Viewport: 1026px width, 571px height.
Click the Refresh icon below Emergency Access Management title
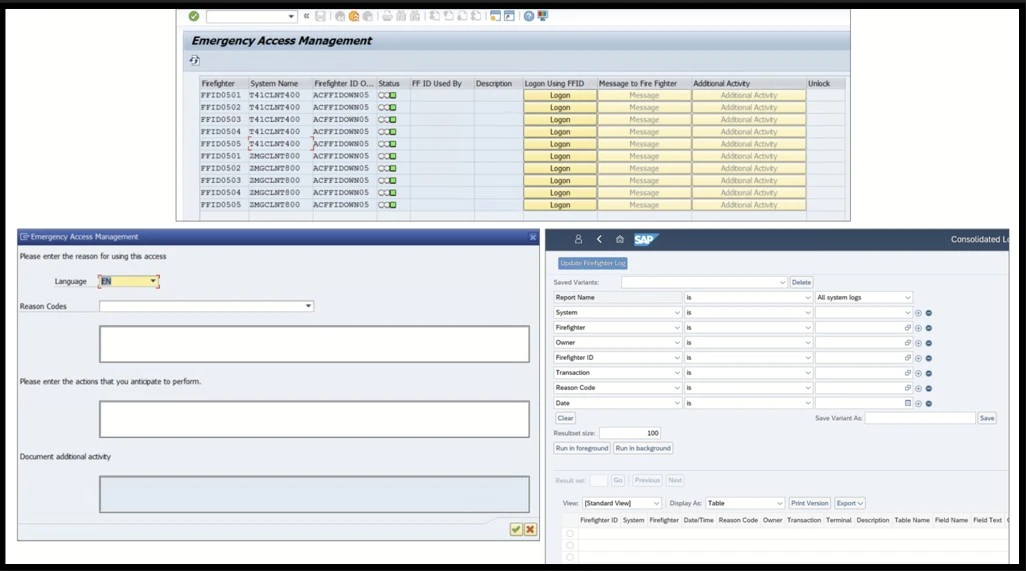click(x=194, y=61)
